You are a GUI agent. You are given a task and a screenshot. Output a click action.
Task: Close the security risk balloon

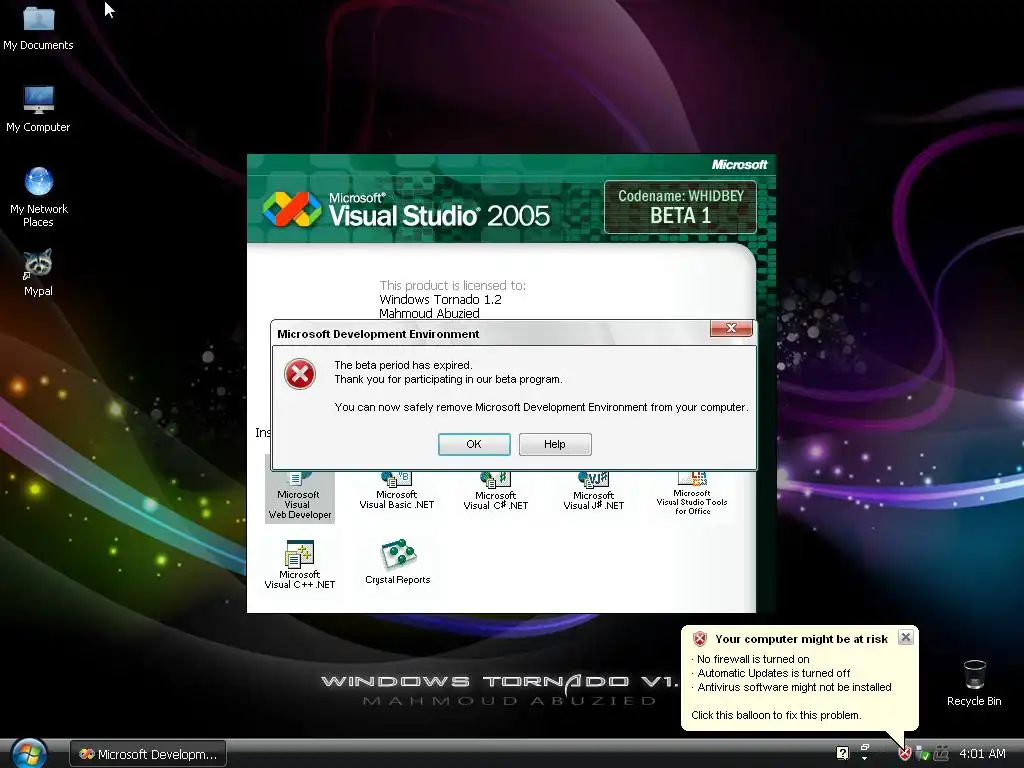pyautogui.click(x=905, y=637)
